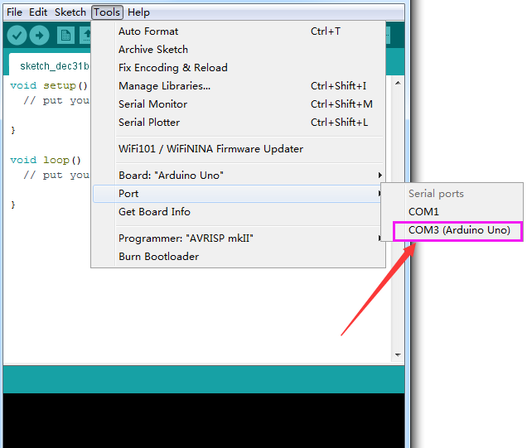Select COM3 (Arduino Uno) port
The width and height of the screenshot is (527, 448).
458,231
